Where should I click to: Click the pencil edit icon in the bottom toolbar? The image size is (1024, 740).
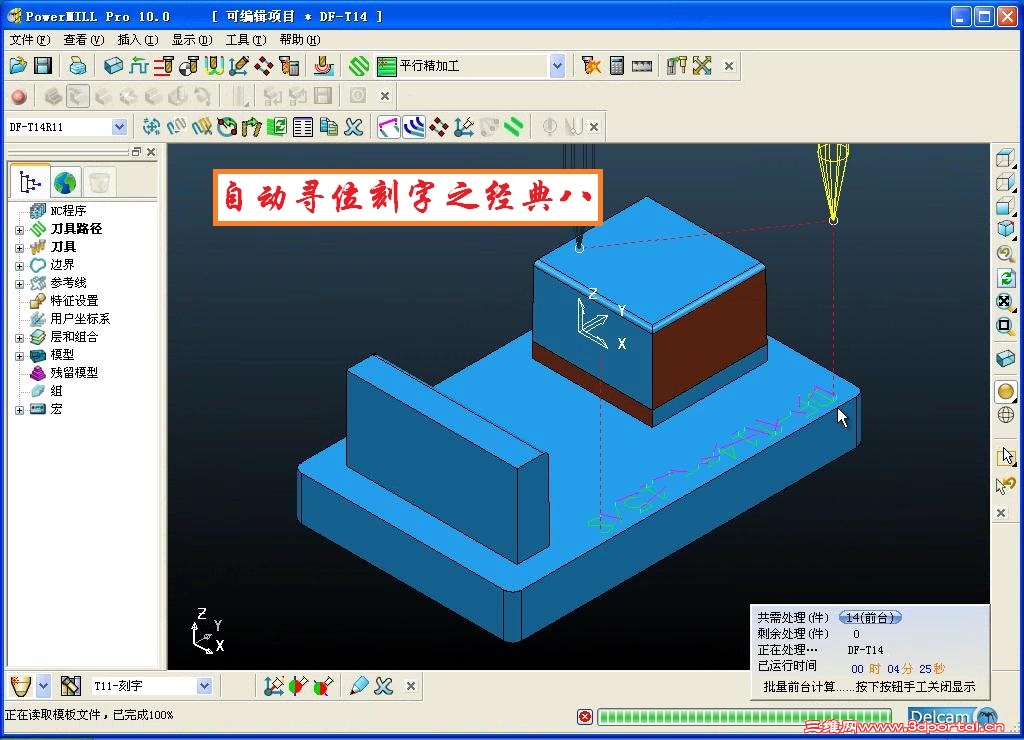(x=359, y=686)
